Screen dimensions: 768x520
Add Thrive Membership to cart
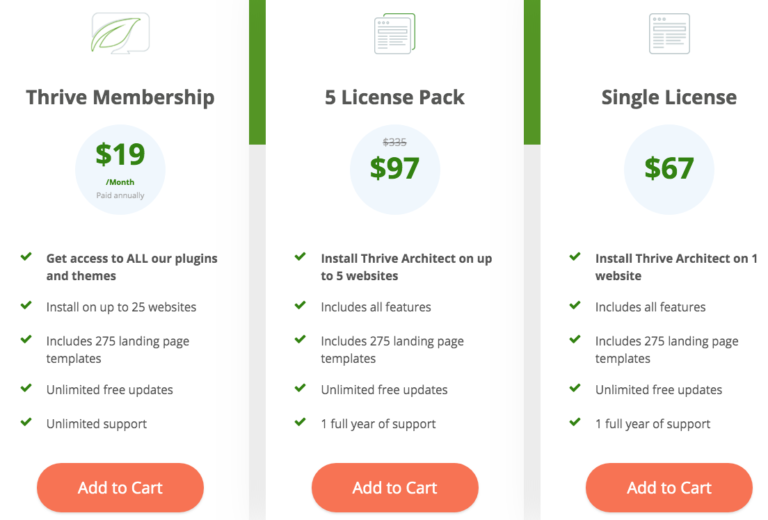click(x=120, y=488)
